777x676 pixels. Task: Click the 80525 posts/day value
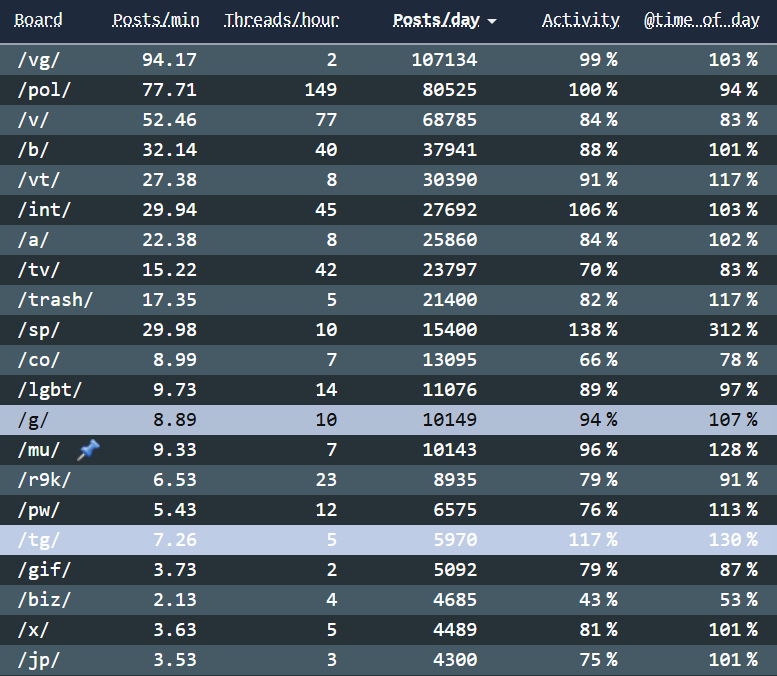click(x=450, y=90)
